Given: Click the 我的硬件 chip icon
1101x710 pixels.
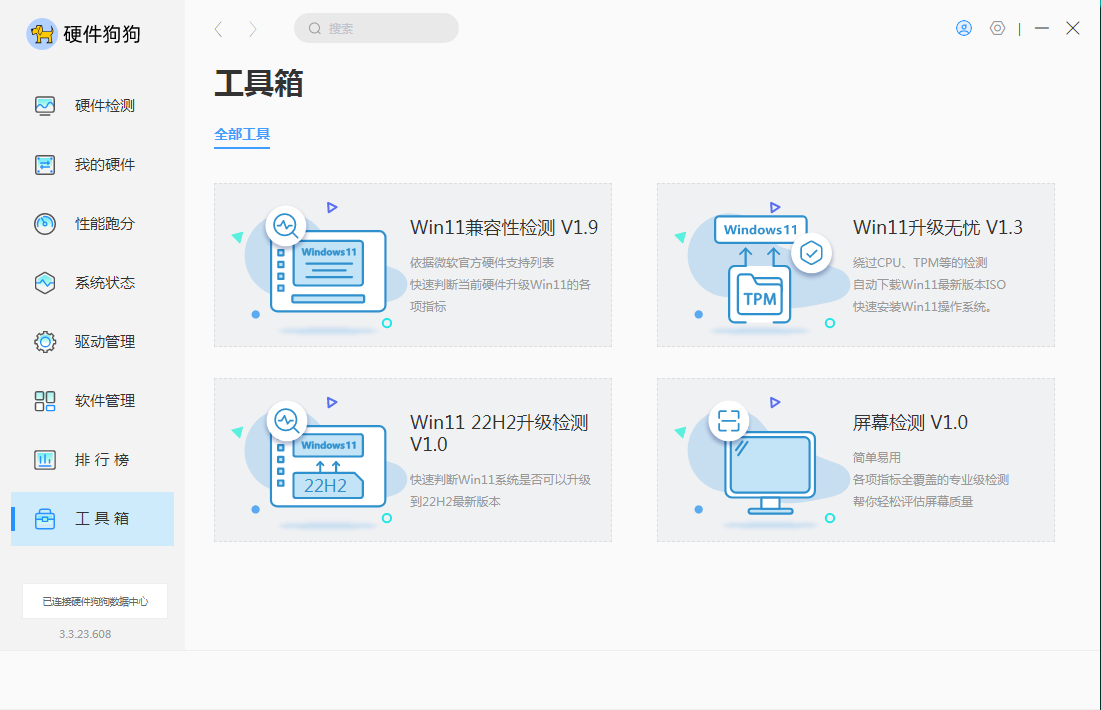Looking at the screenshot, I should click(45, 165).
